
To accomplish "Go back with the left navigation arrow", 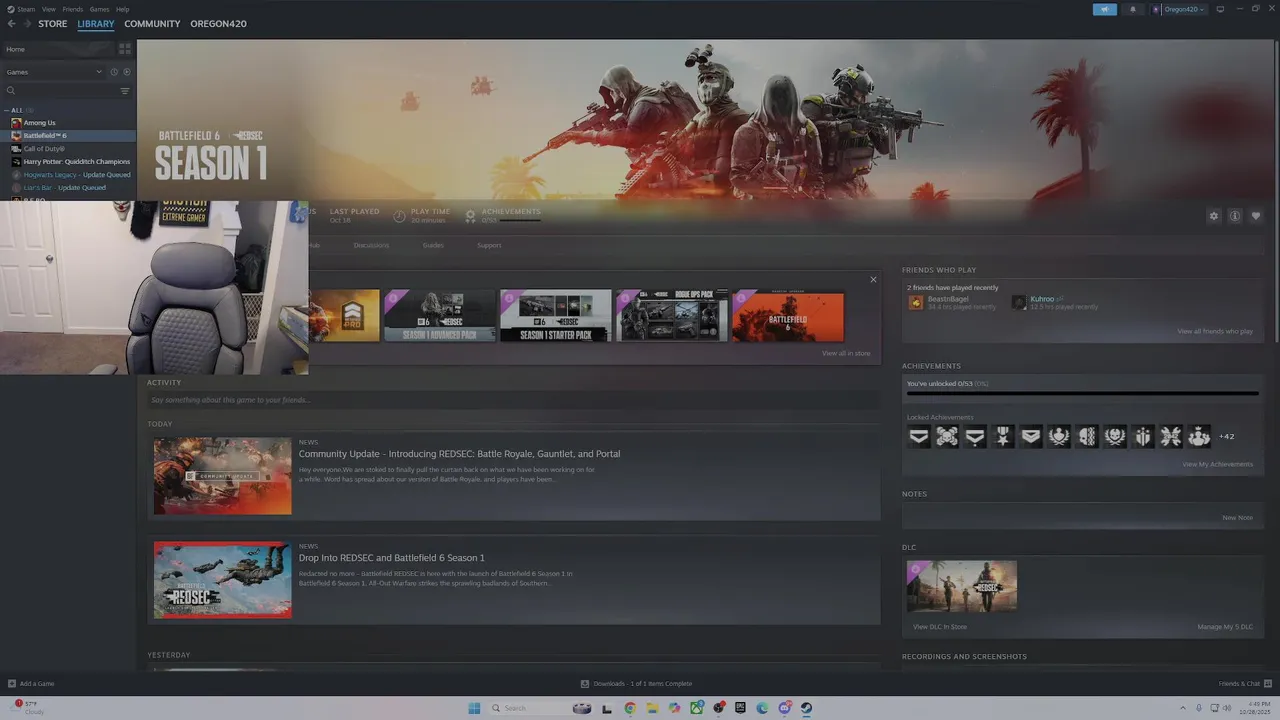I will point(11,24).
